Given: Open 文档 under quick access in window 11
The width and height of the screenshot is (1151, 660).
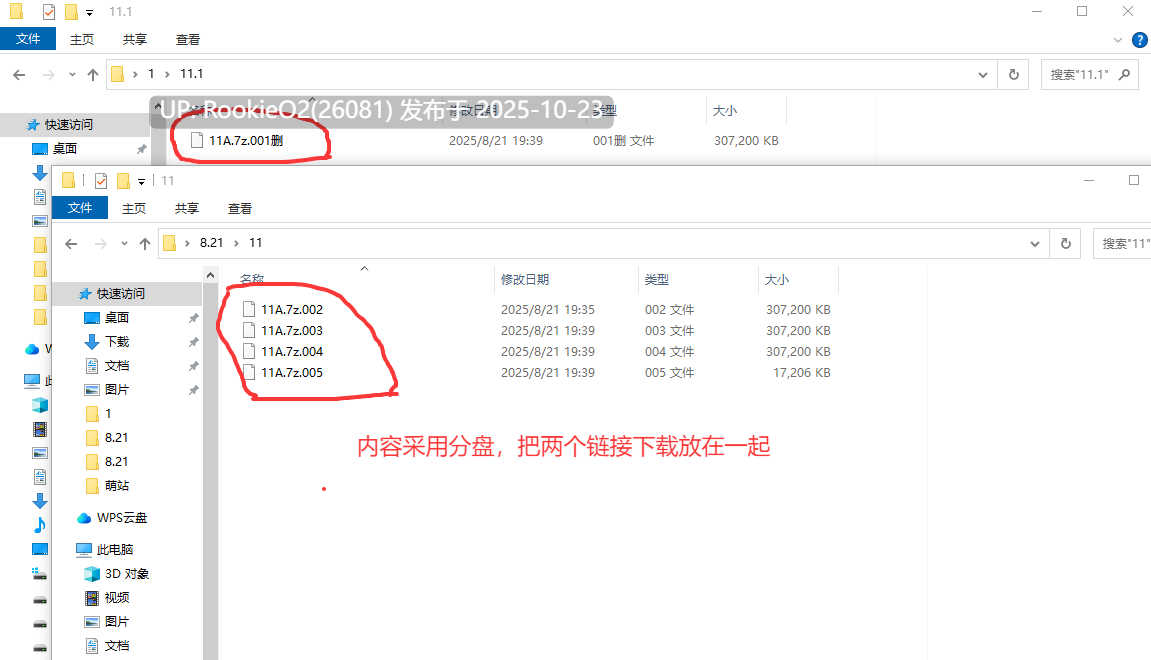Looking at the screenshot, I should [117, 366].
